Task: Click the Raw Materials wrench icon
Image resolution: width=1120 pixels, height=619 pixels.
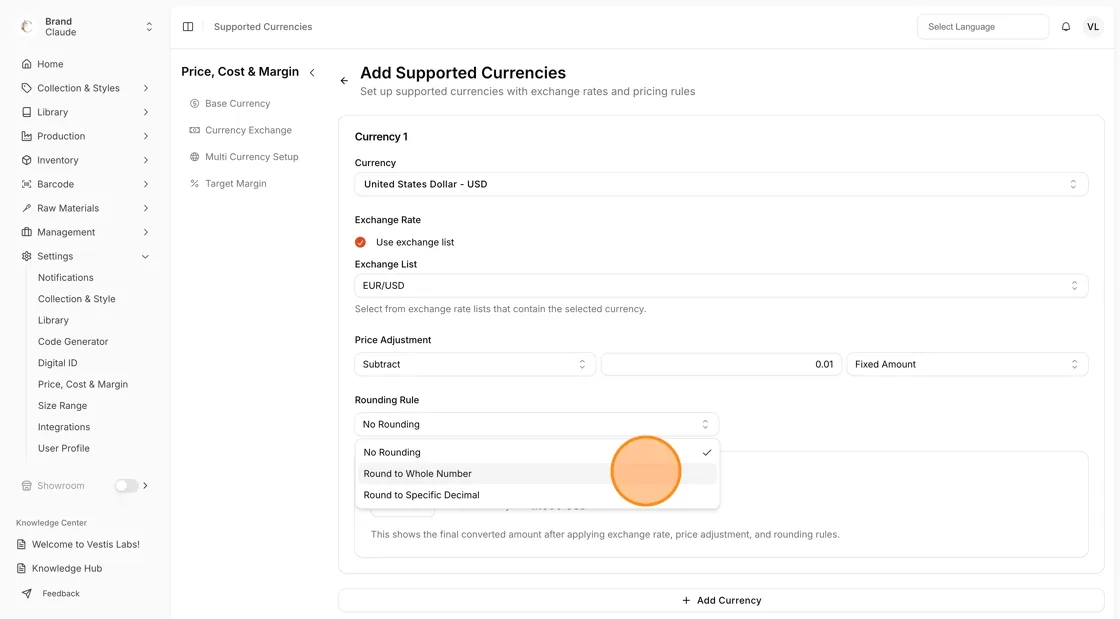Action: coord(26,208)
